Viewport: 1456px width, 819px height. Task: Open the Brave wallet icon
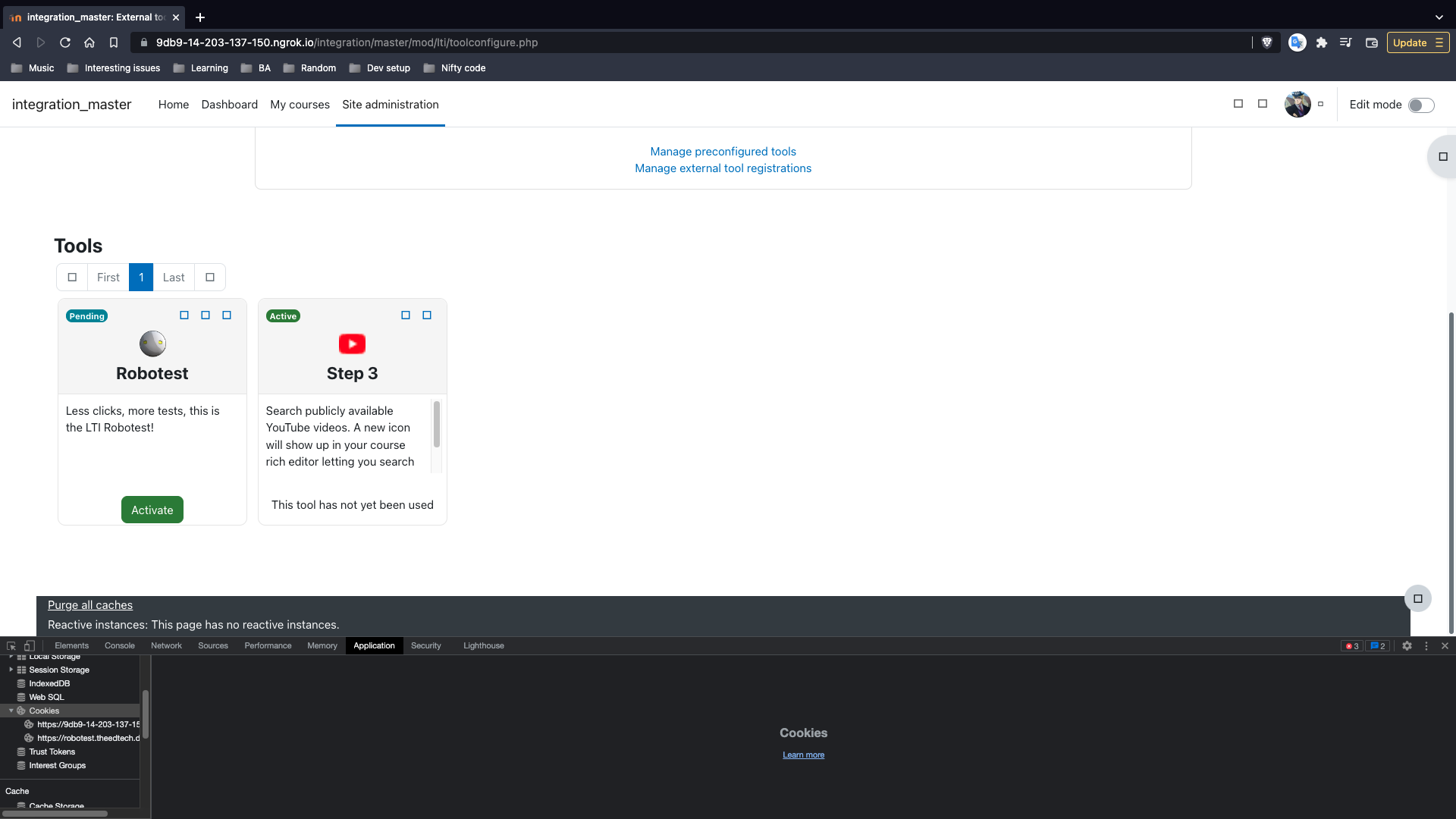pos(1371,42)
